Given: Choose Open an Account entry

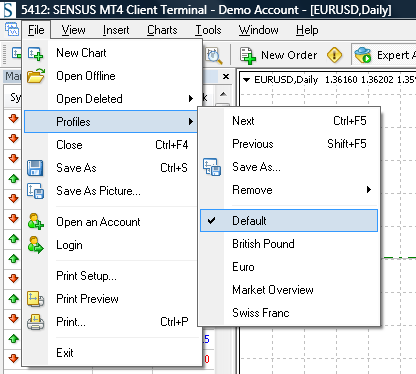Looking at the screenshot, I should pyautogui.click(x=113, y=222).
